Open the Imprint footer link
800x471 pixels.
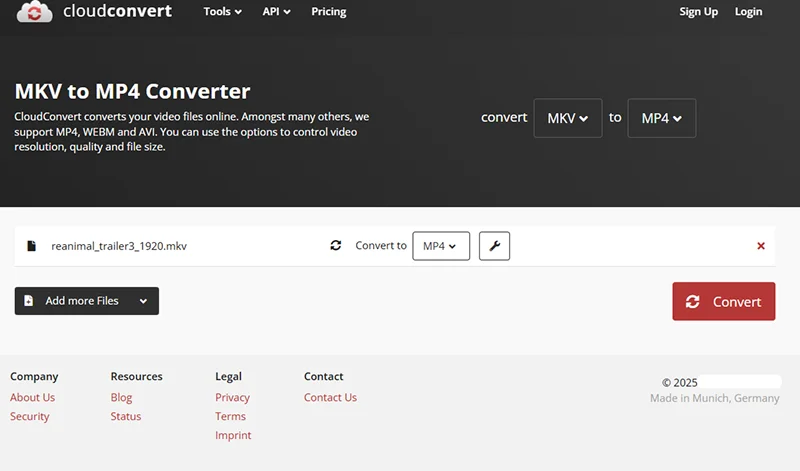point(233,435)
